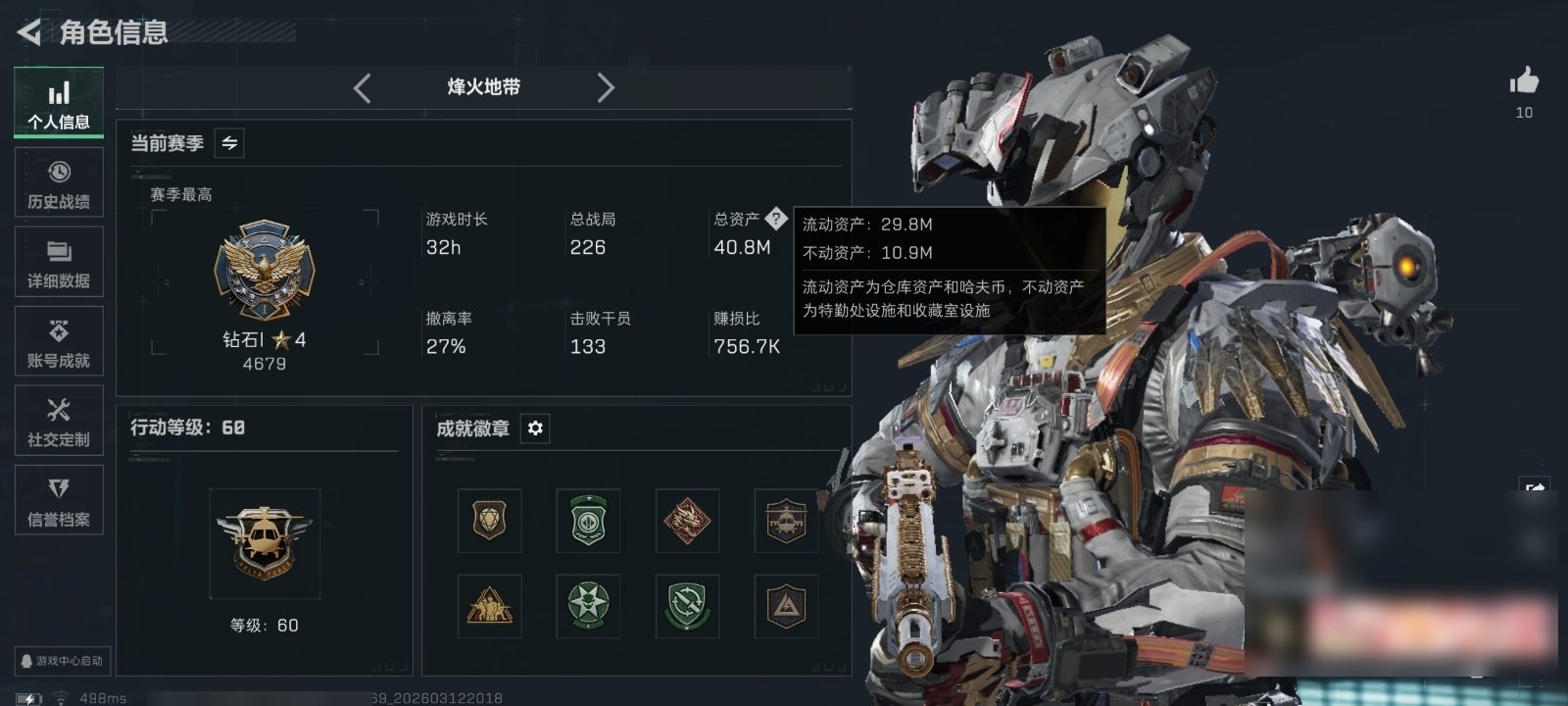Image resolution: width=1568 pixels, height=706 pixels.
Task: Select the 详细数据 detailed data icon
Action: coord(59,262)
